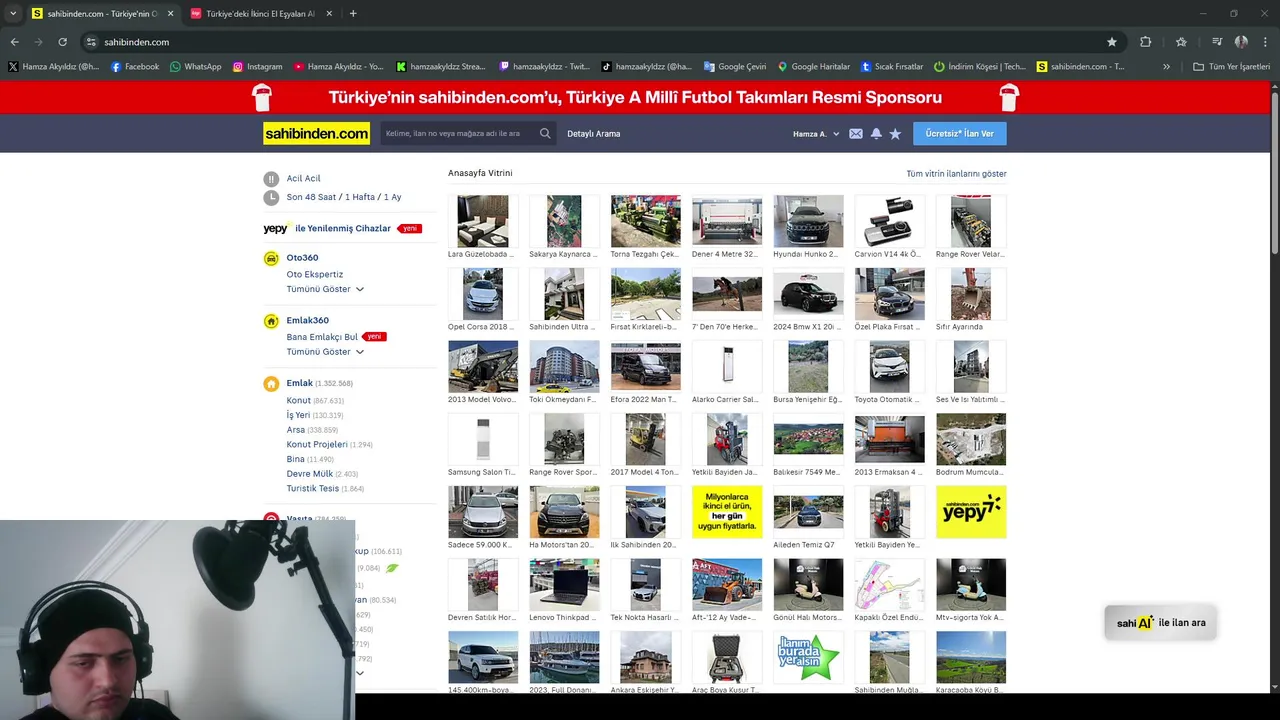Click the clock icon beside Son 48 Saat
Viewport: 1280px width, 720px height.
pos(271,198)
